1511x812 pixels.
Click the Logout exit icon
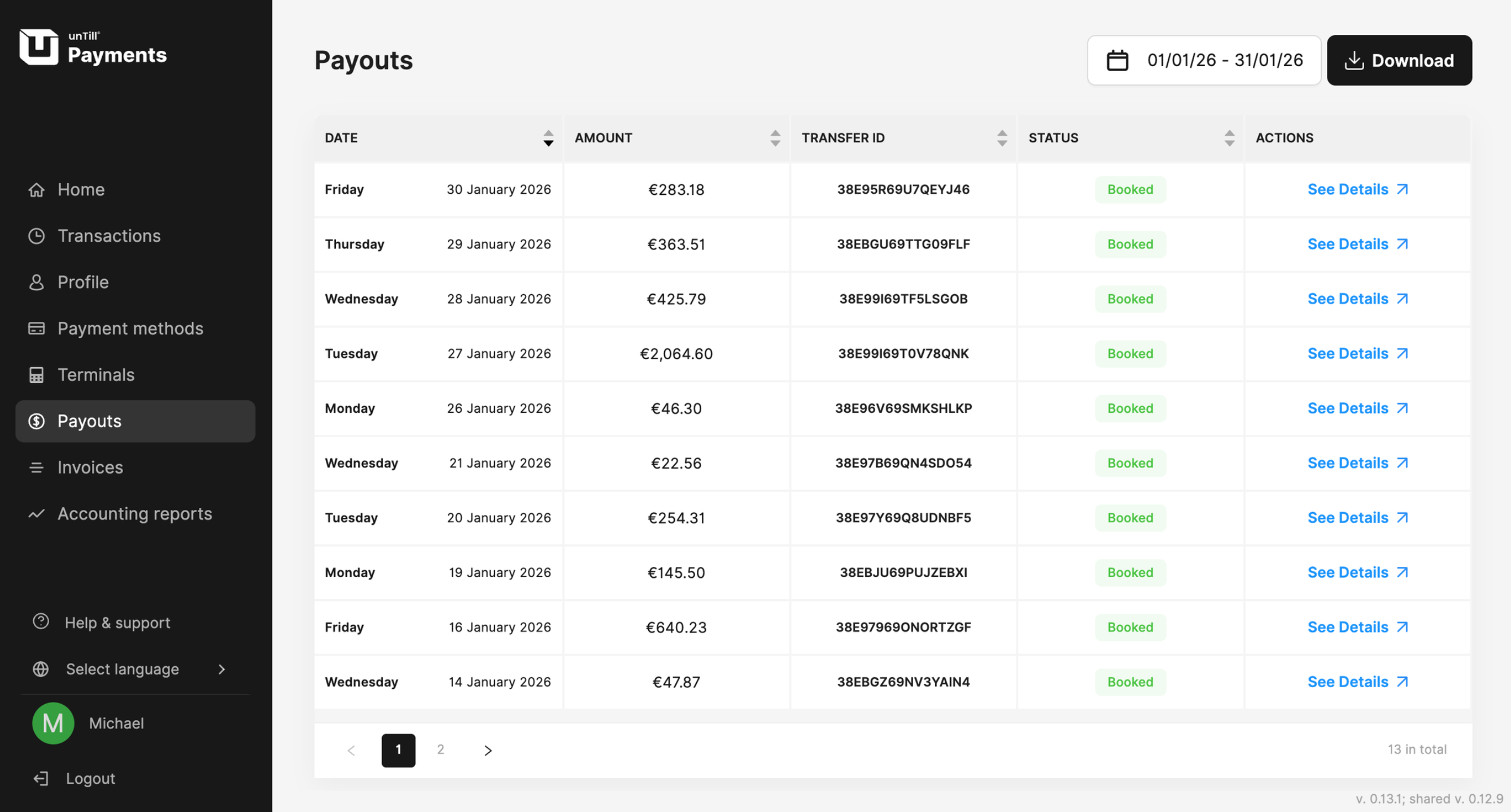(41, 779)
